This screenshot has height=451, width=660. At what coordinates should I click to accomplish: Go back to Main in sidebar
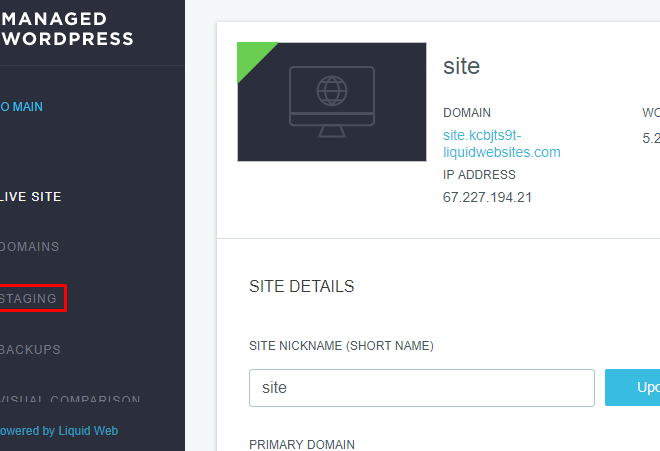tap(21, 107)
